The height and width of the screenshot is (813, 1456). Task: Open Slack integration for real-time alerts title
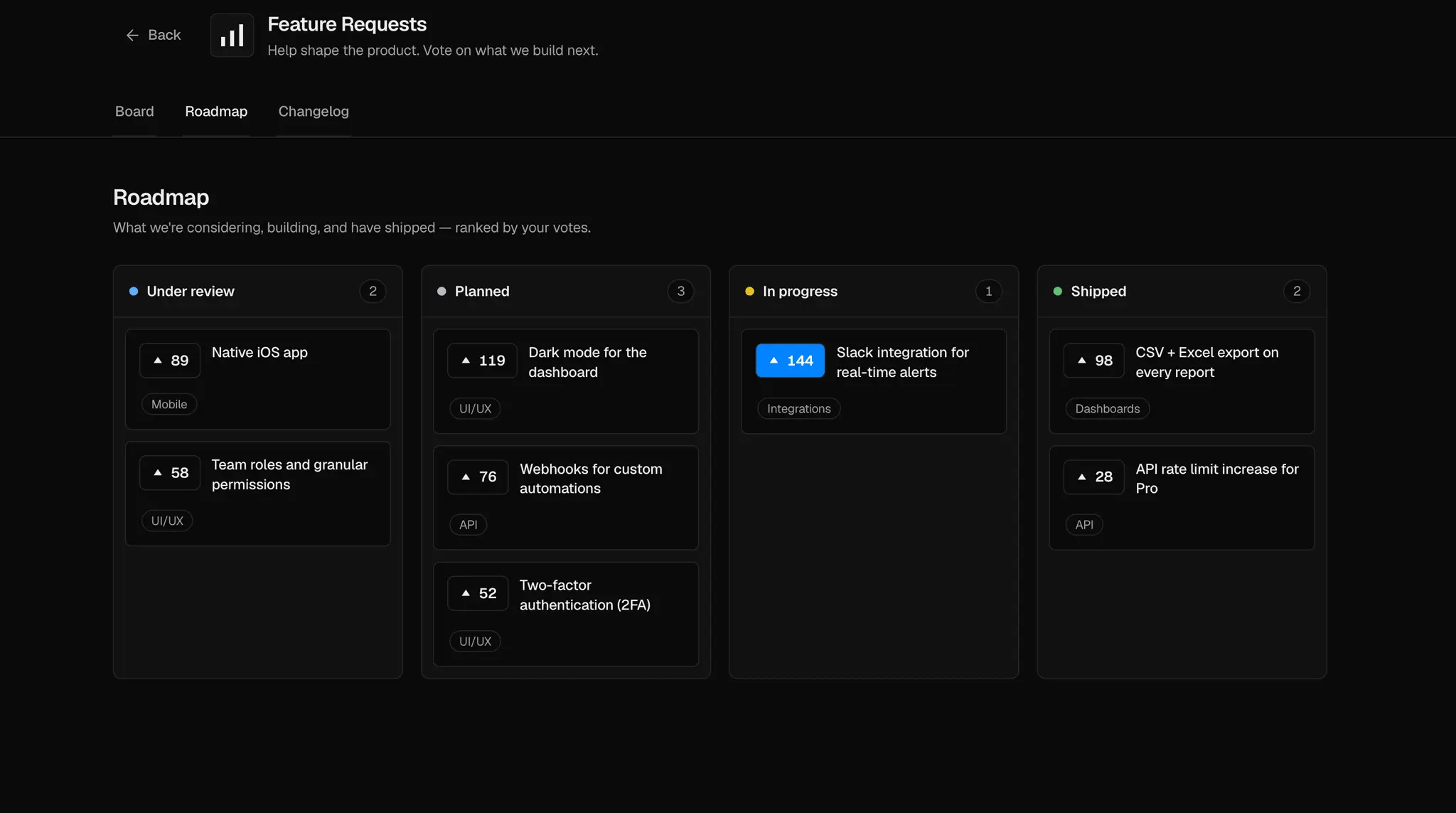[902, 362]
